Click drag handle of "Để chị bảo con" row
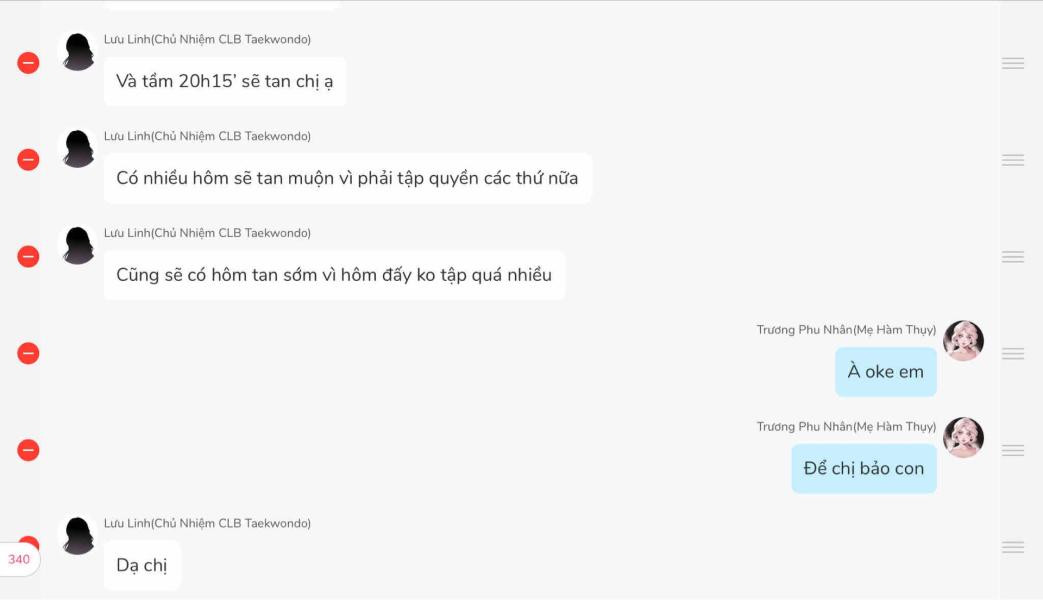 pyautogui.click(x=1013, y=451)
